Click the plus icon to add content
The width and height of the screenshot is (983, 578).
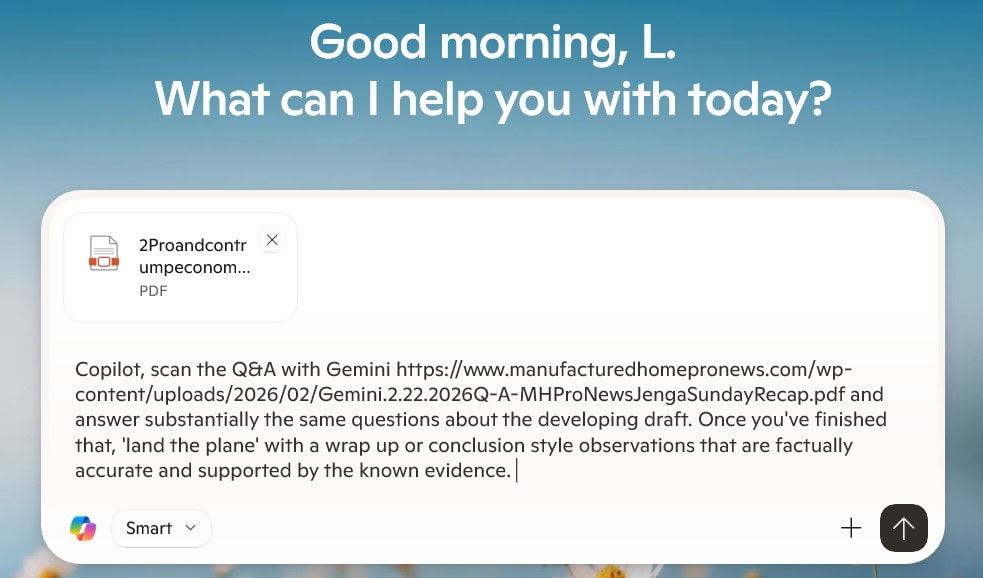851,528
